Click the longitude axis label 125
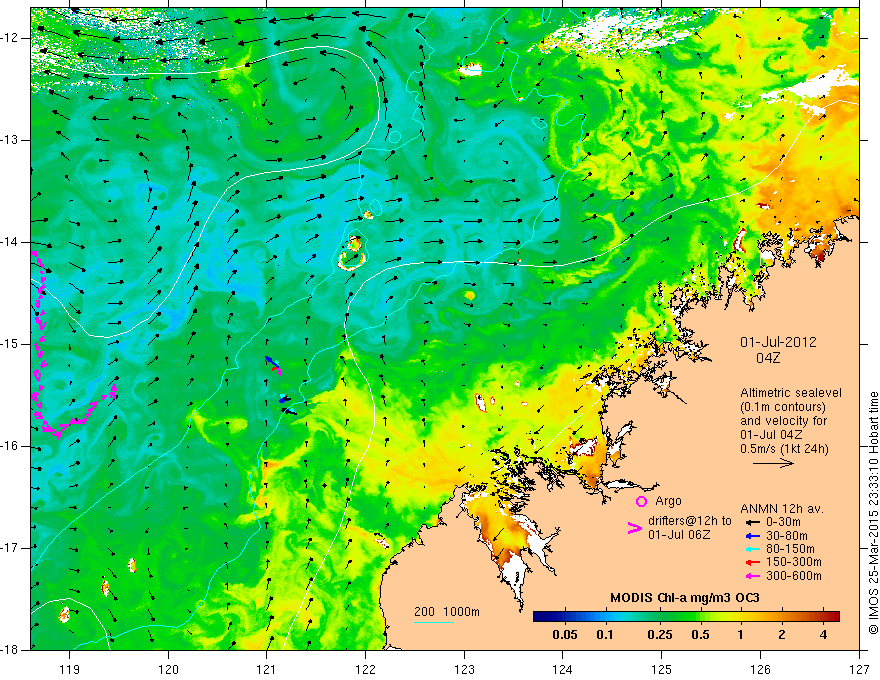Image resolution: width=880 pixels, height=680 pixels. click(x=662, y=670)
